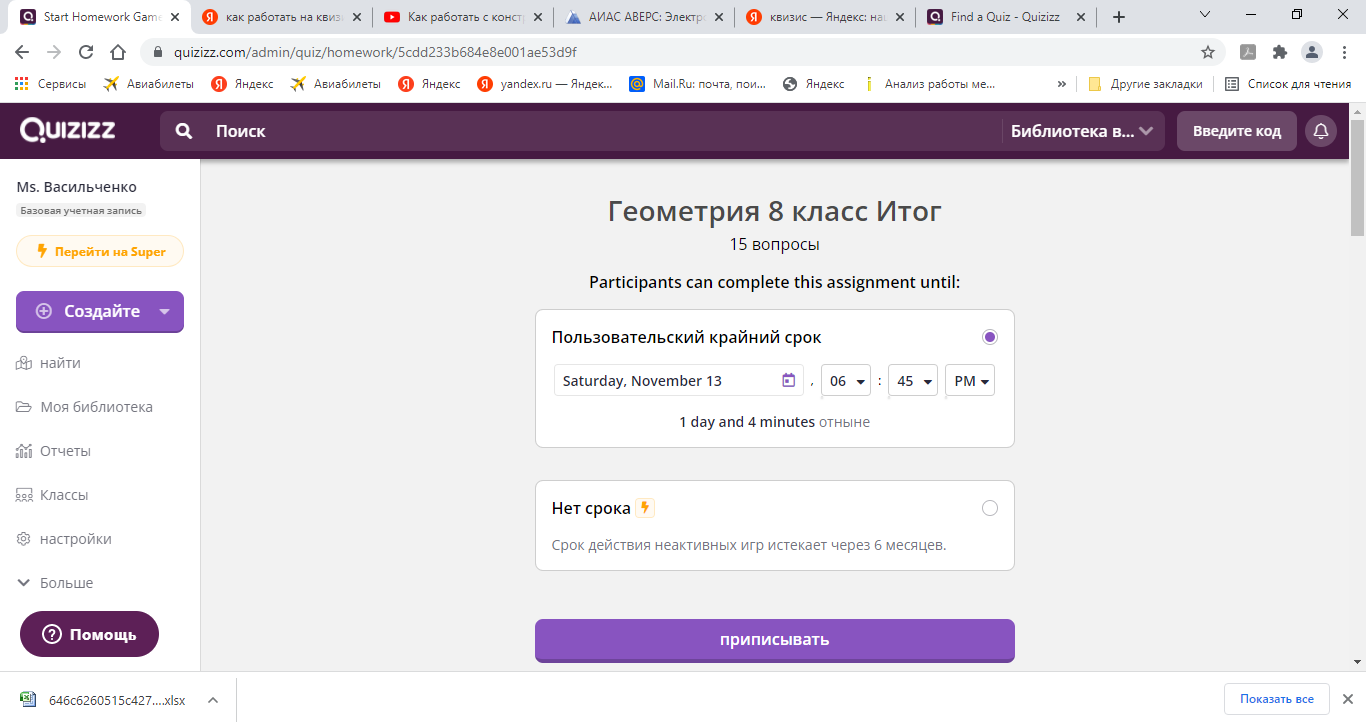The width and height of the screenshot is (1366, 728).
Task: Open a new browser tab
Action: (x=1119, y=17)
